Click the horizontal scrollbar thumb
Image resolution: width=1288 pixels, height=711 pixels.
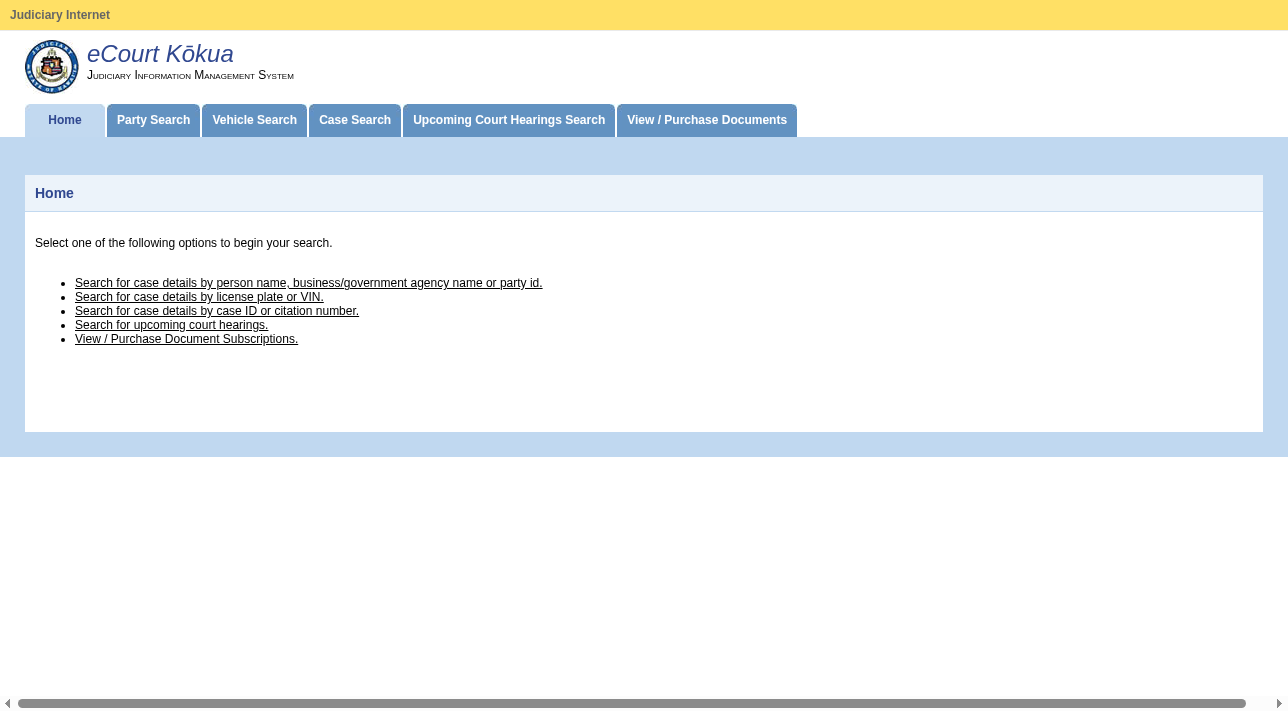point(632,703)
